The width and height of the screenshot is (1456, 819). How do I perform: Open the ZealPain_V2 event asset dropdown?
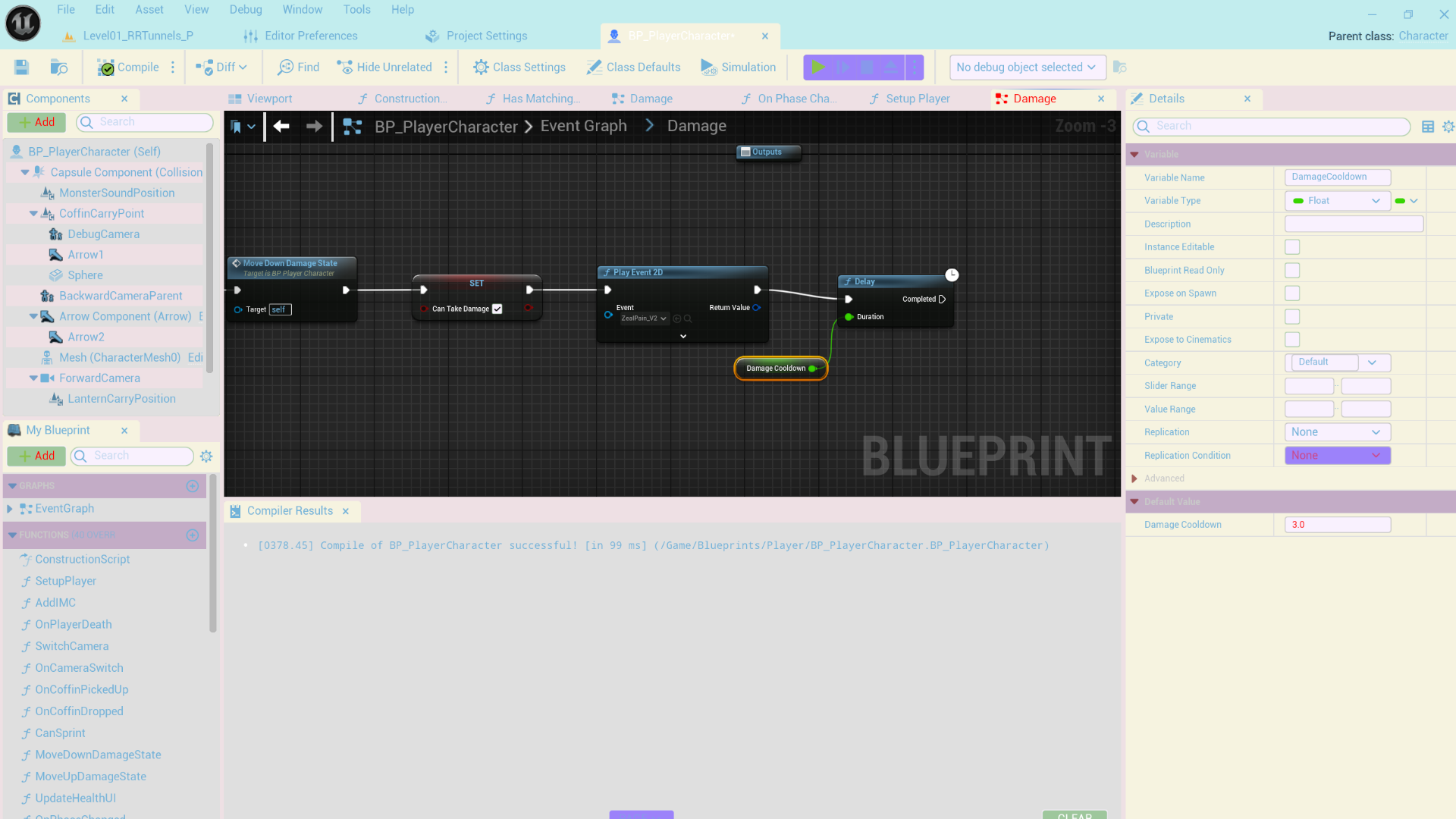[644, 318]
